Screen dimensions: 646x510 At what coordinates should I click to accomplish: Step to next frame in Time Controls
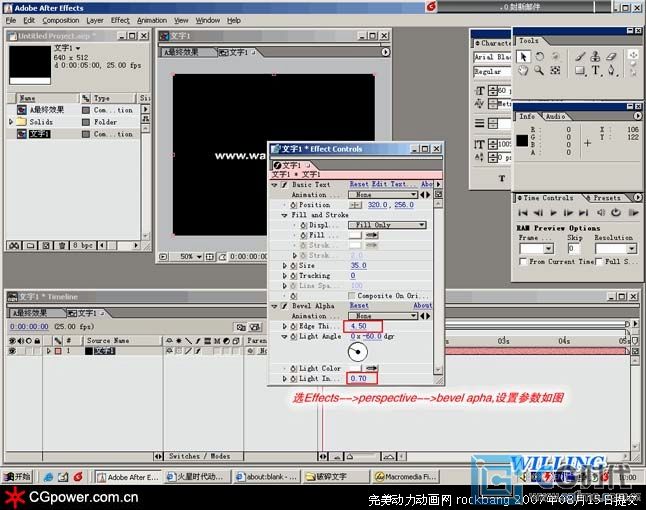(x=569, y=213)
